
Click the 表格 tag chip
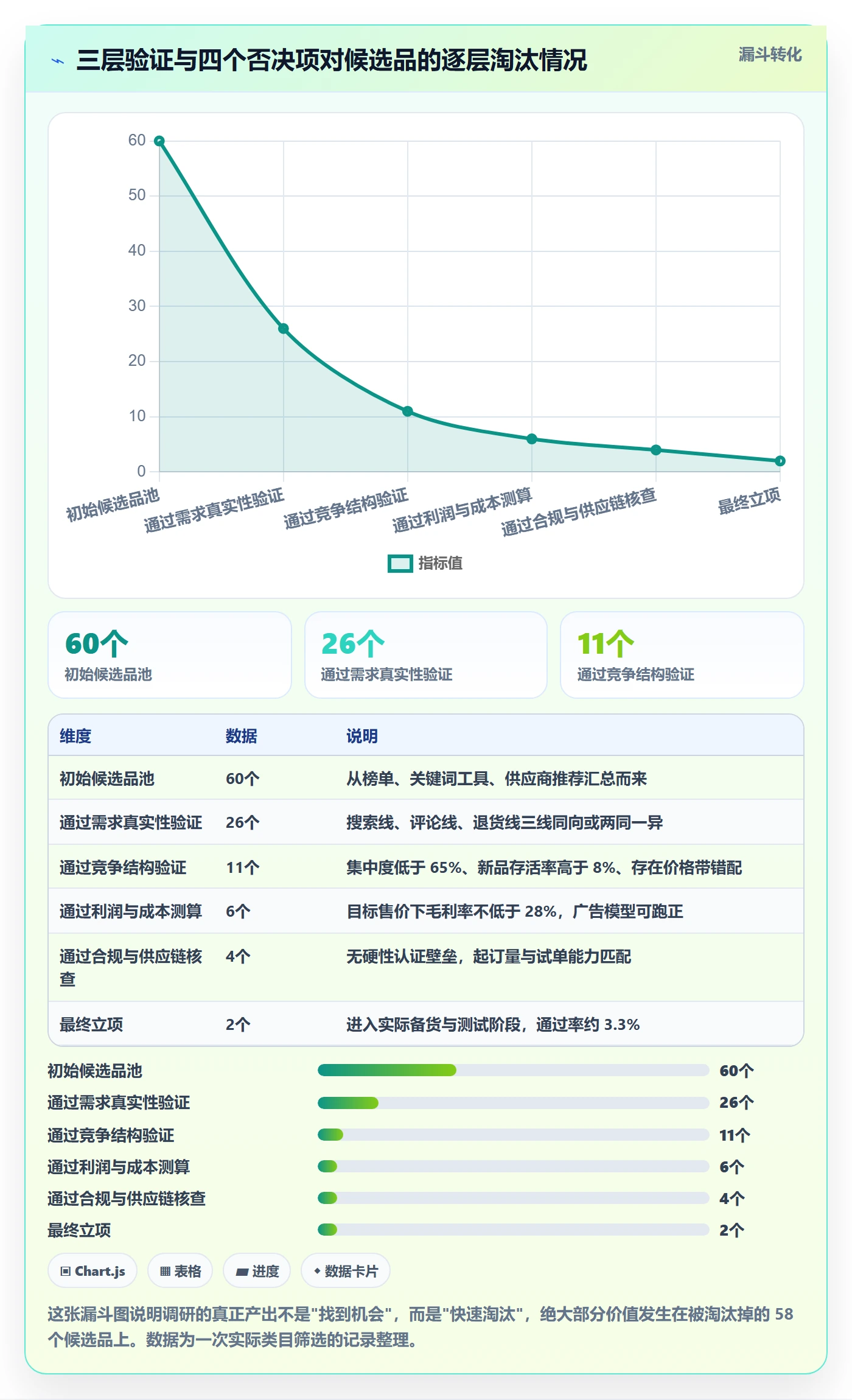point(180,1271)
